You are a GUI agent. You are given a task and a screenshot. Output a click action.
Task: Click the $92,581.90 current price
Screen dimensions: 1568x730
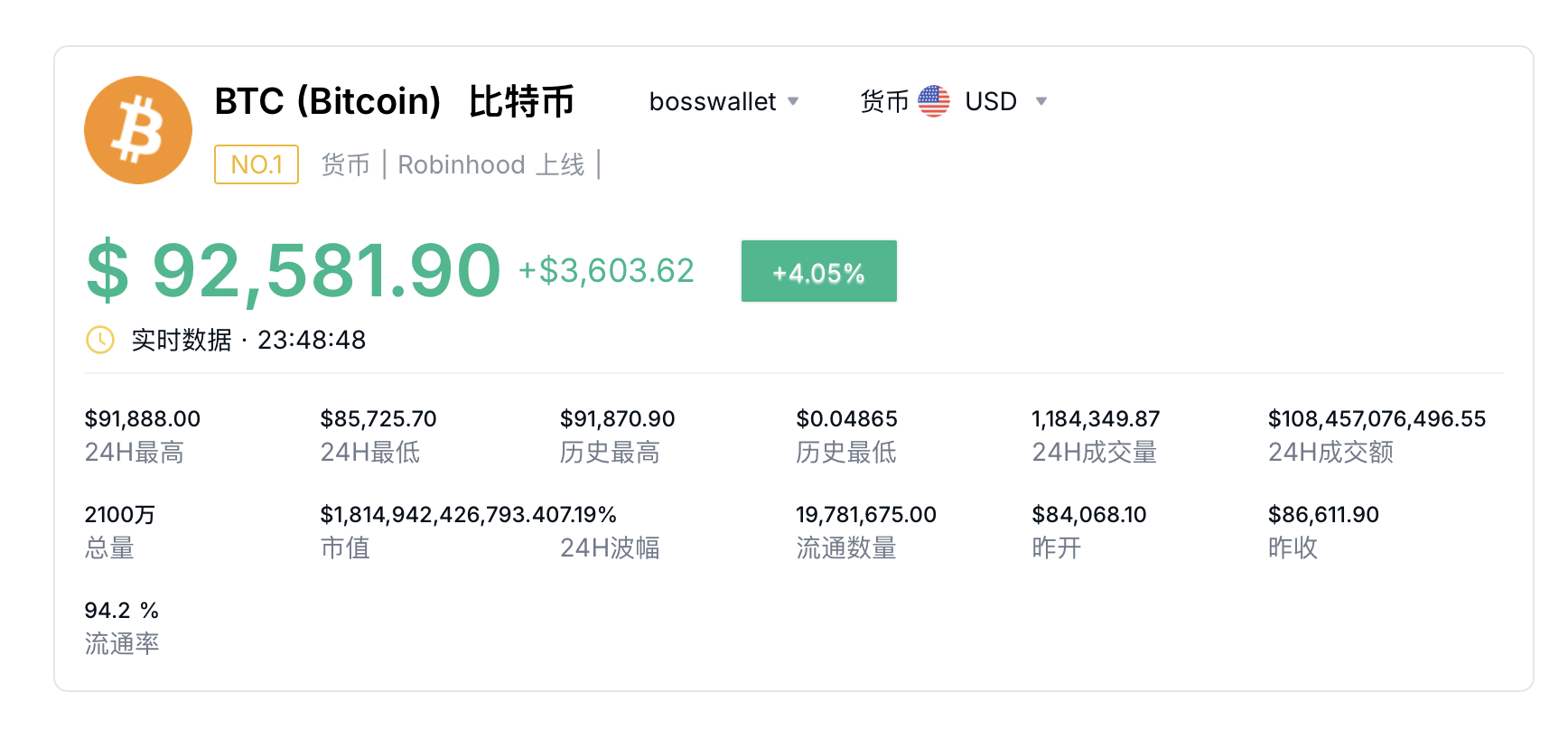click(x=294, y=270)
